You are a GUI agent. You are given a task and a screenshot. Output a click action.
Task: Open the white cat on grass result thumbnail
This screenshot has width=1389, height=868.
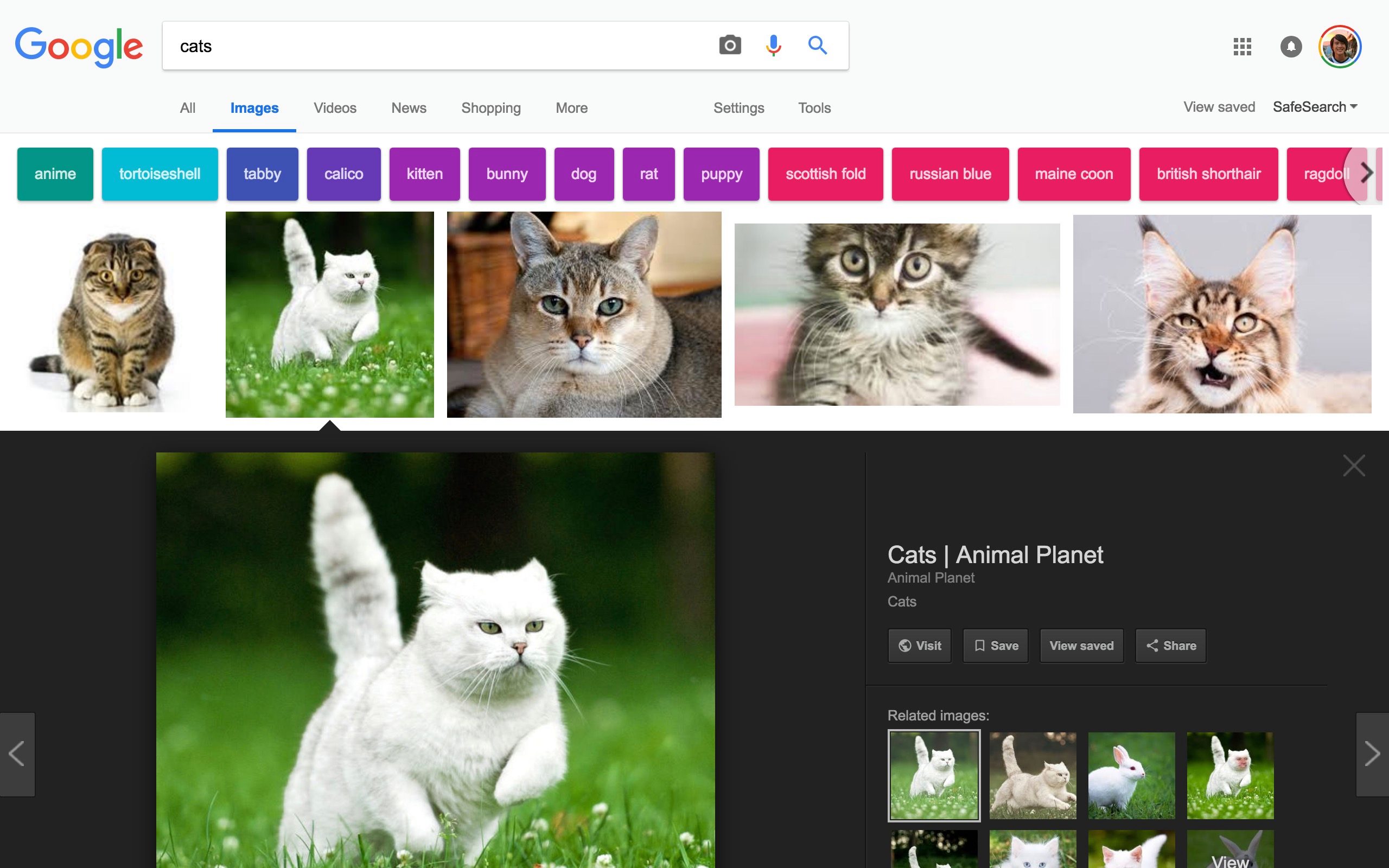[329, 314]
